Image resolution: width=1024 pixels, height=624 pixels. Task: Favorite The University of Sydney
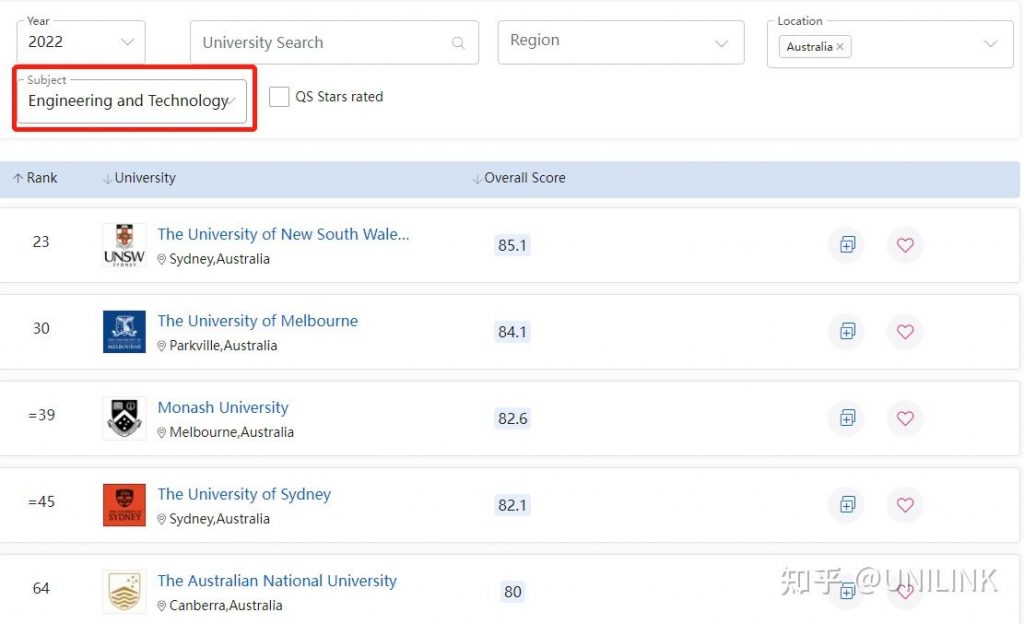tap(905, 505)
